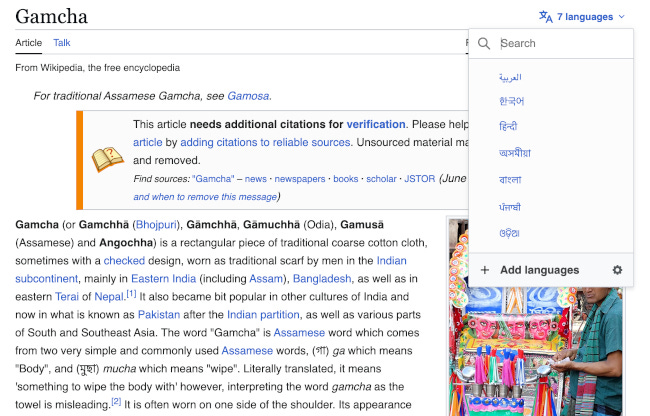
Task: Open the verification link
Action: coord(376,124)
